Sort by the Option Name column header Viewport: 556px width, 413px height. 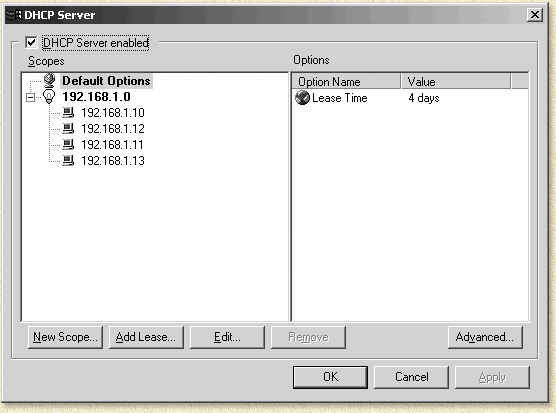click(346, 82)
